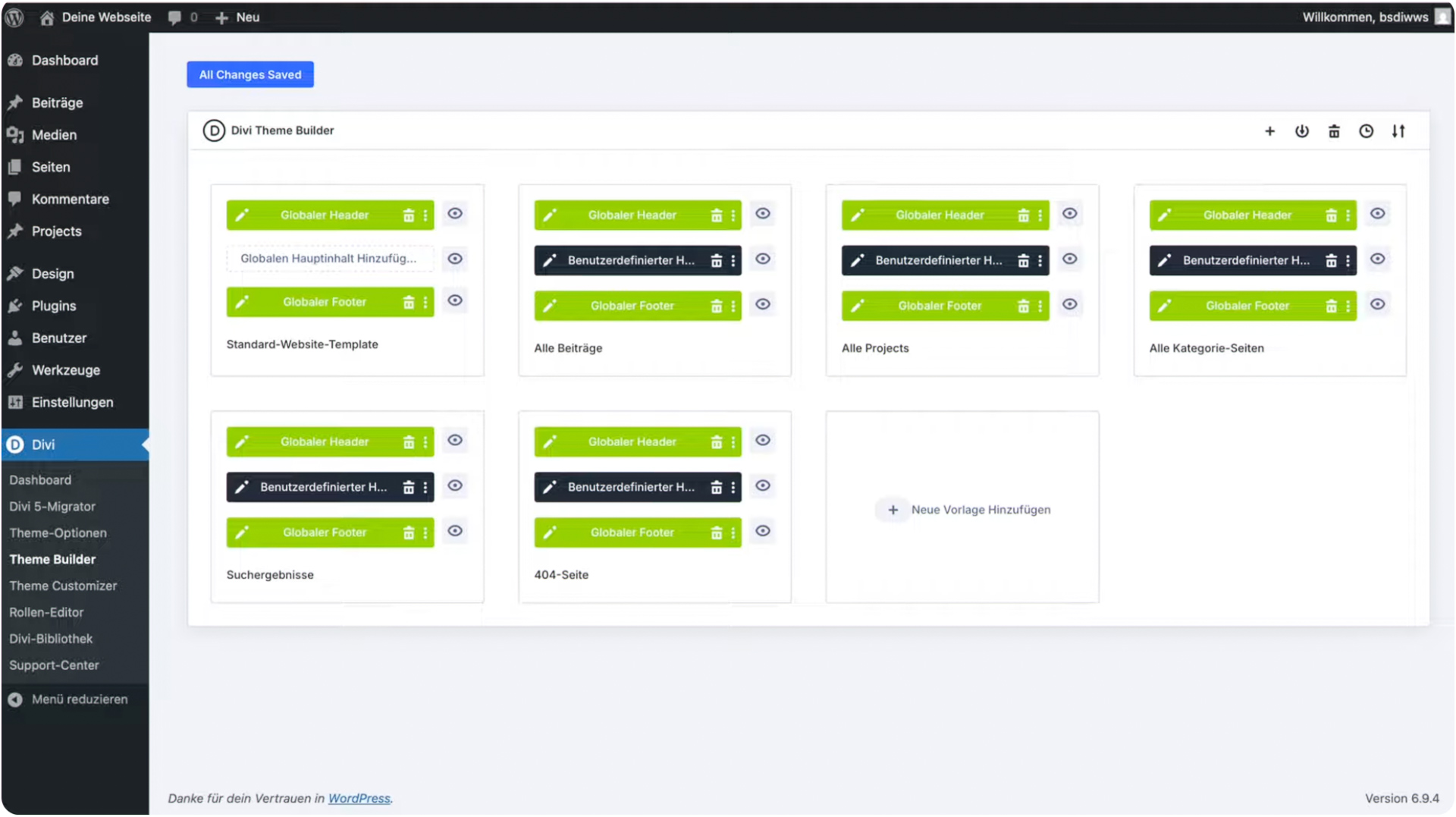Open three-dot menu of Suchergebnisse Globaler Header
The image size is (1456, 817).
pos(425,442)
